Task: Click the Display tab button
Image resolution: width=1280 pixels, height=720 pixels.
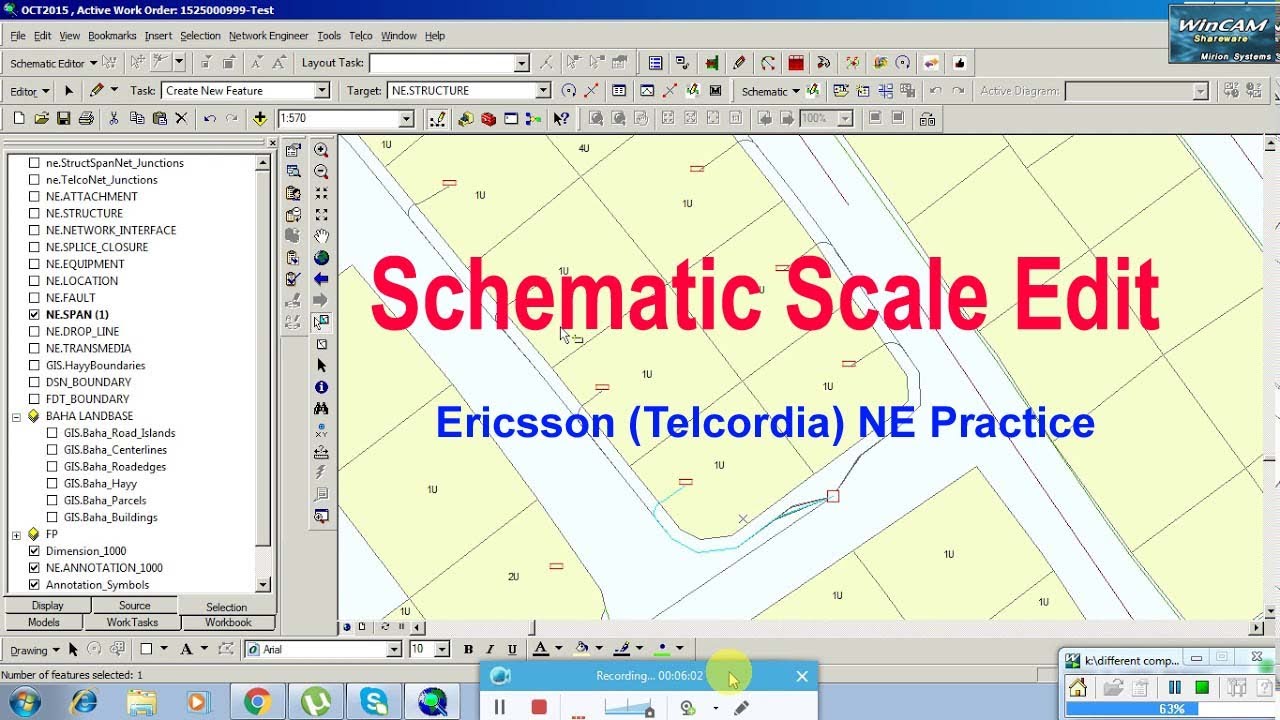Action: (47, 605)
